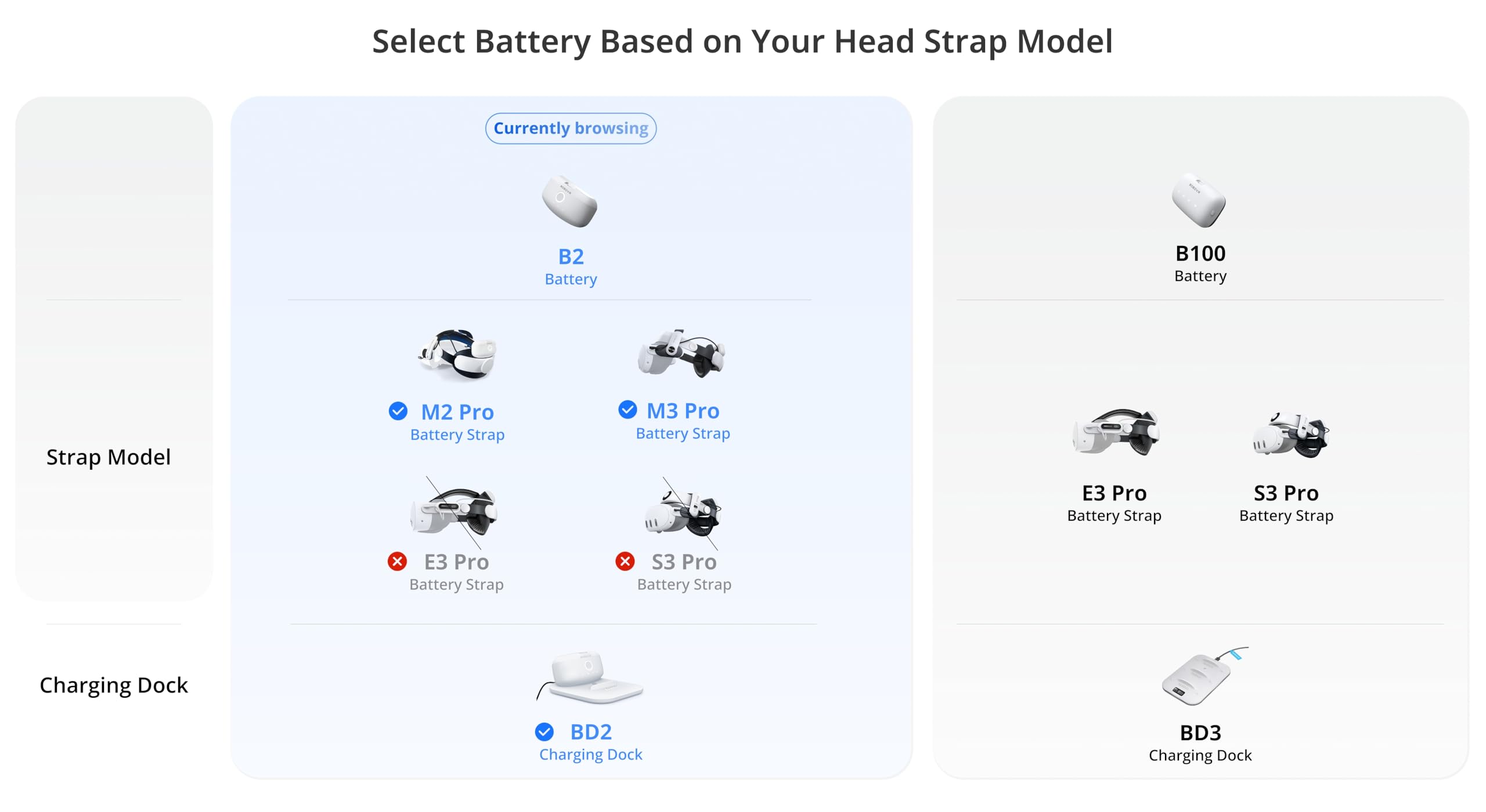Screen dimensions: 1486x812
Task: Click the BD3 Charging Dock label
Action: point(1200,742)
